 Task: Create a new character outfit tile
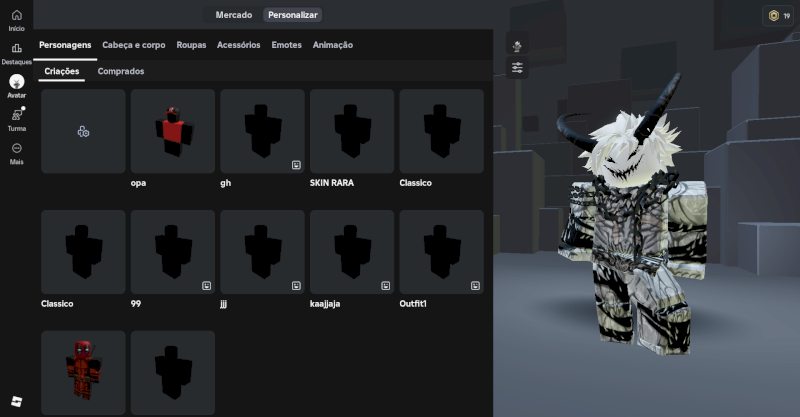(x=83, y=131)
